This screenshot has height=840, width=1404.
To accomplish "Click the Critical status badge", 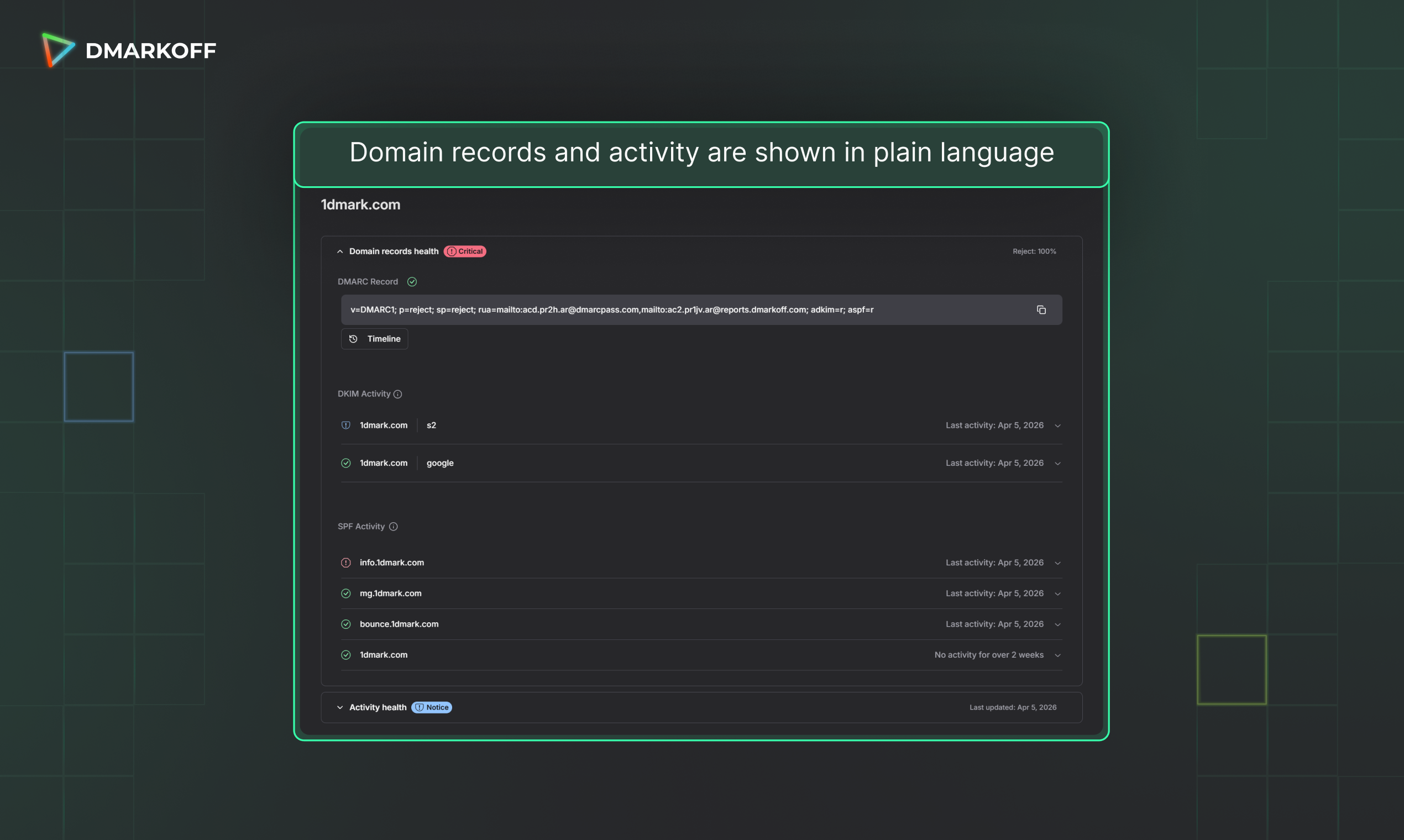I will tap(465, 251).
